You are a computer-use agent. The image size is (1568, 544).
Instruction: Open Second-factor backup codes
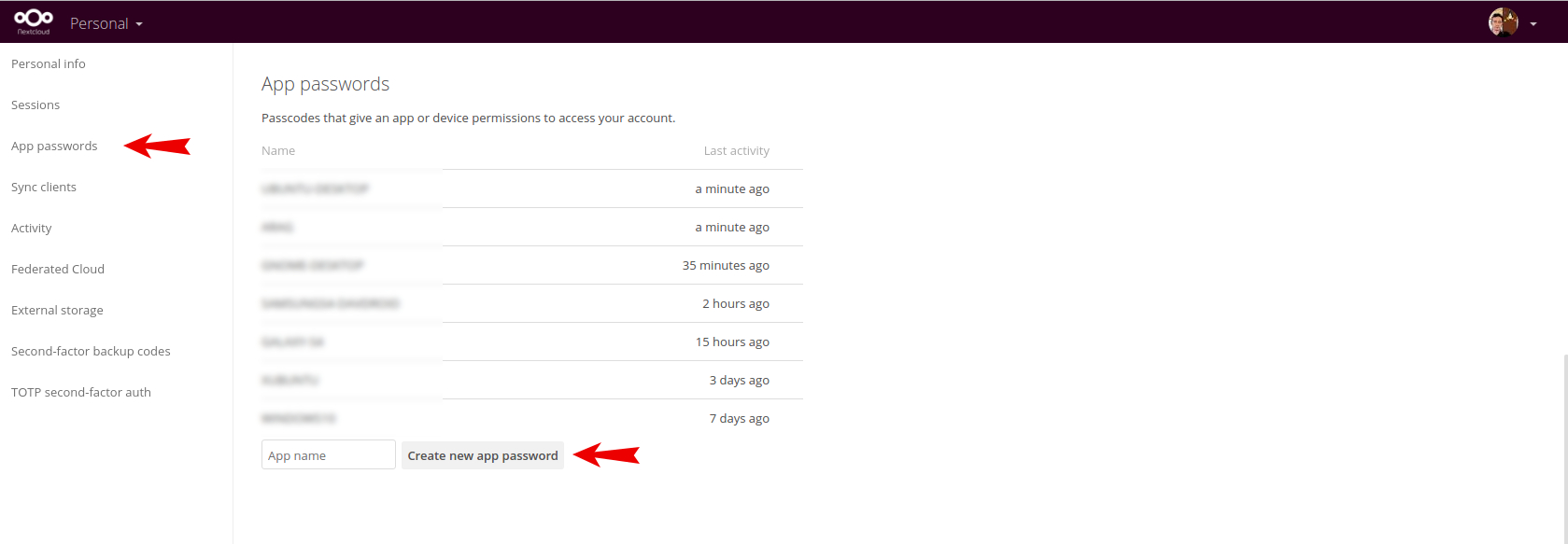pos(91,351)
